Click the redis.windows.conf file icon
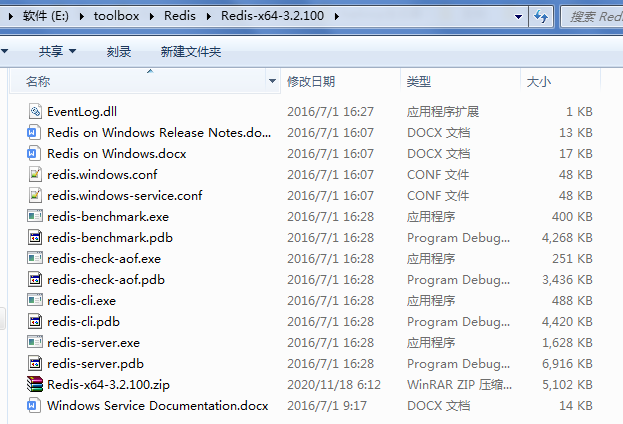Screen dimensions: 623x424 tap(35, 174)
